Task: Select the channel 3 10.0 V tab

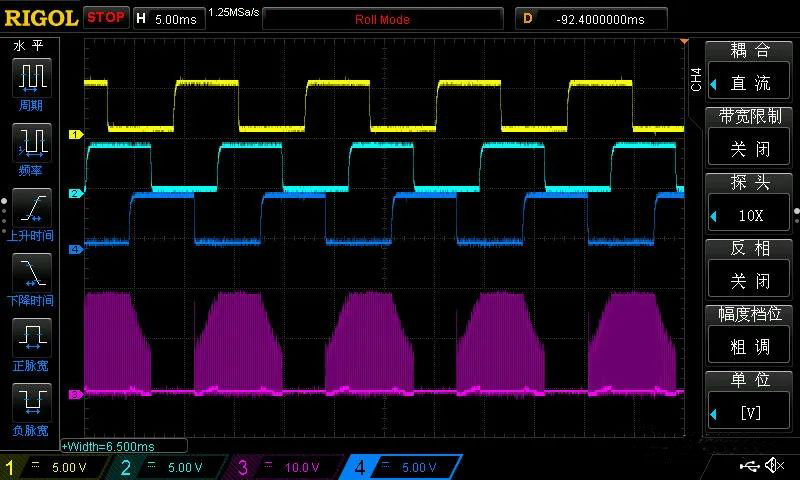Action: tap(283, 467)
